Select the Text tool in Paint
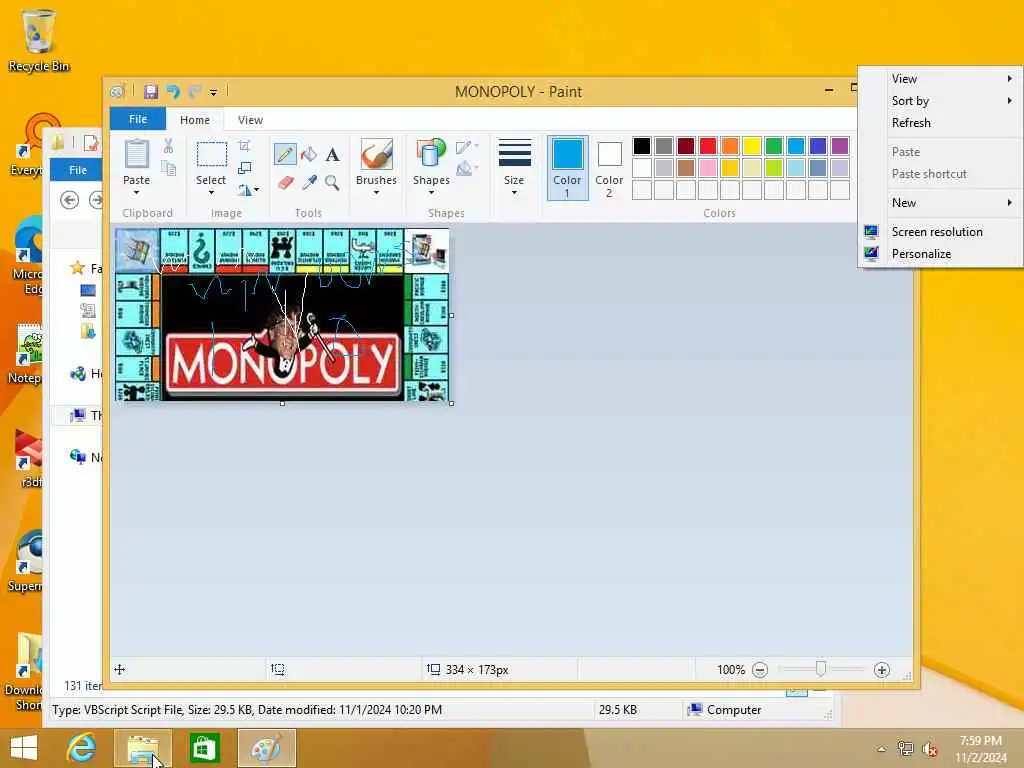Image resolution: width=1024 pixels, height=768 pixels. pos(332,155)
